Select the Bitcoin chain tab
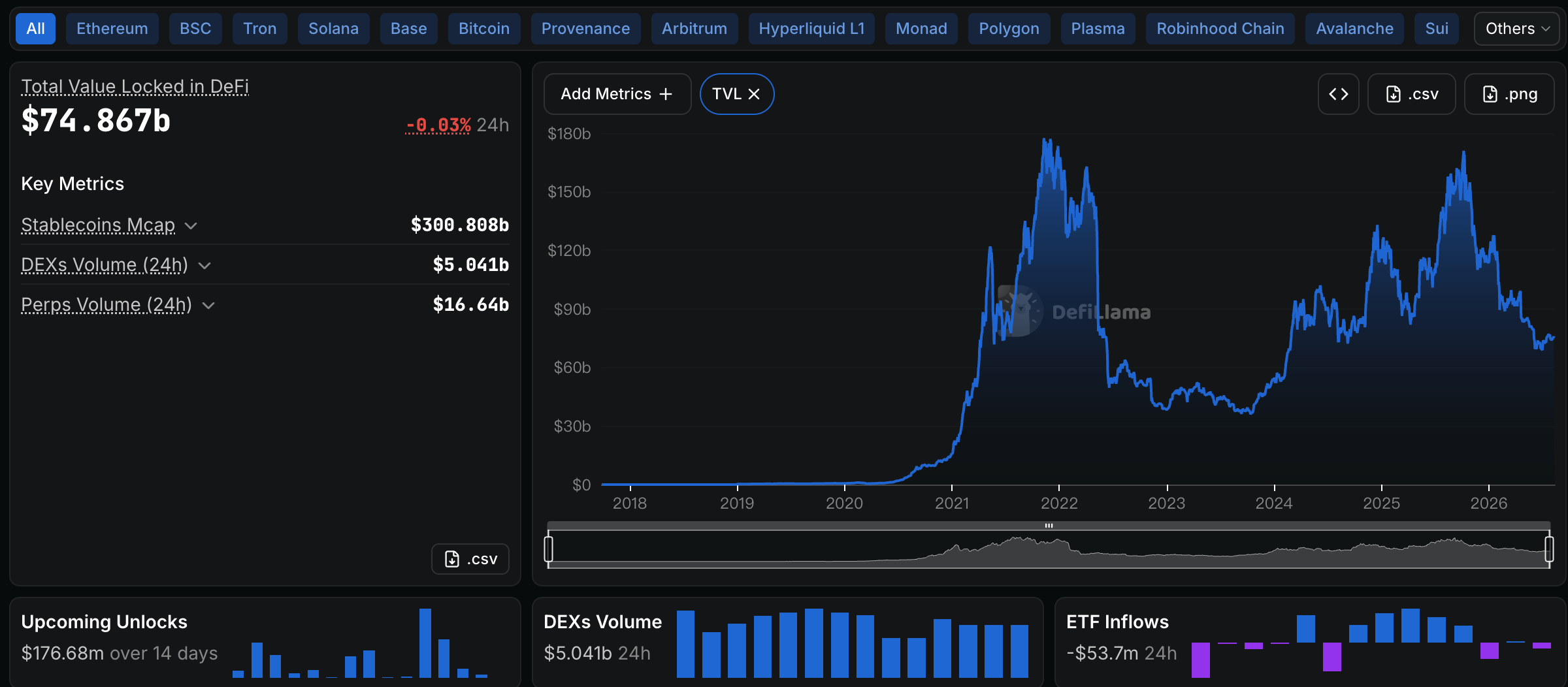Image resolution: width=1568 pixels, height=687 pixels. 484,29
